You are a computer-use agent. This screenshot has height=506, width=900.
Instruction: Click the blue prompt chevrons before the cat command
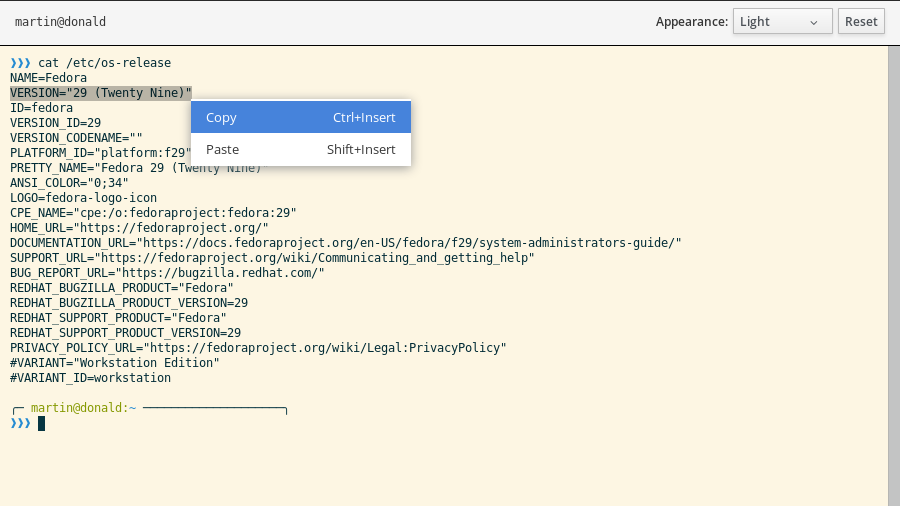pyautogui.click(x=20, y=63)
